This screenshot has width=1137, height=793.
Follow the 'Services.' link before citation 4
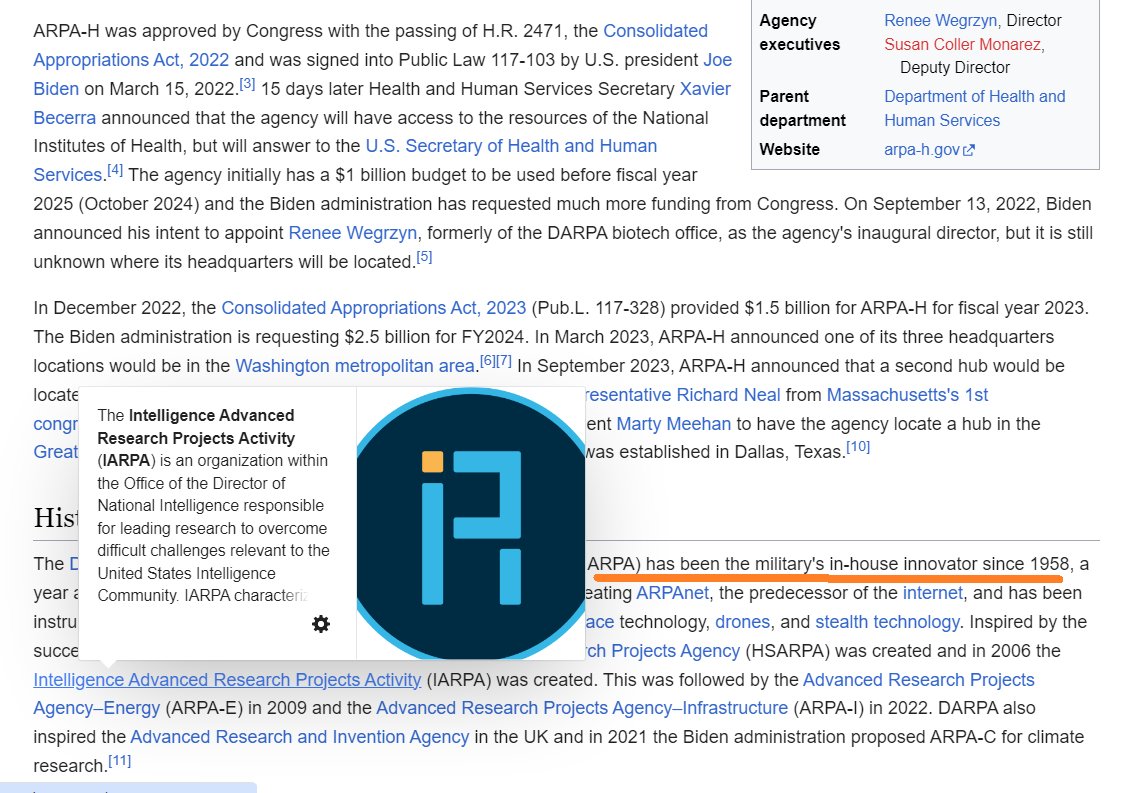(69, 175)
